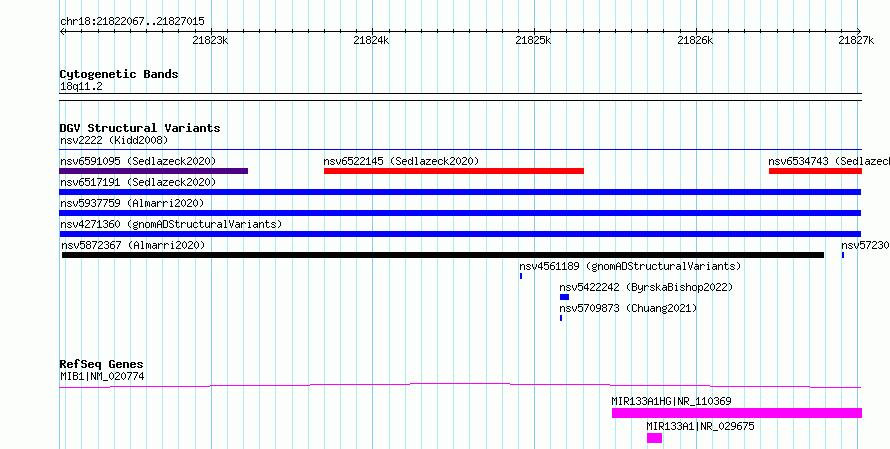Viewport: 890px width, 449px height.
Task: Click the nsv6517191 (Sedlazeck2020) label
Action: coord(138,182)
